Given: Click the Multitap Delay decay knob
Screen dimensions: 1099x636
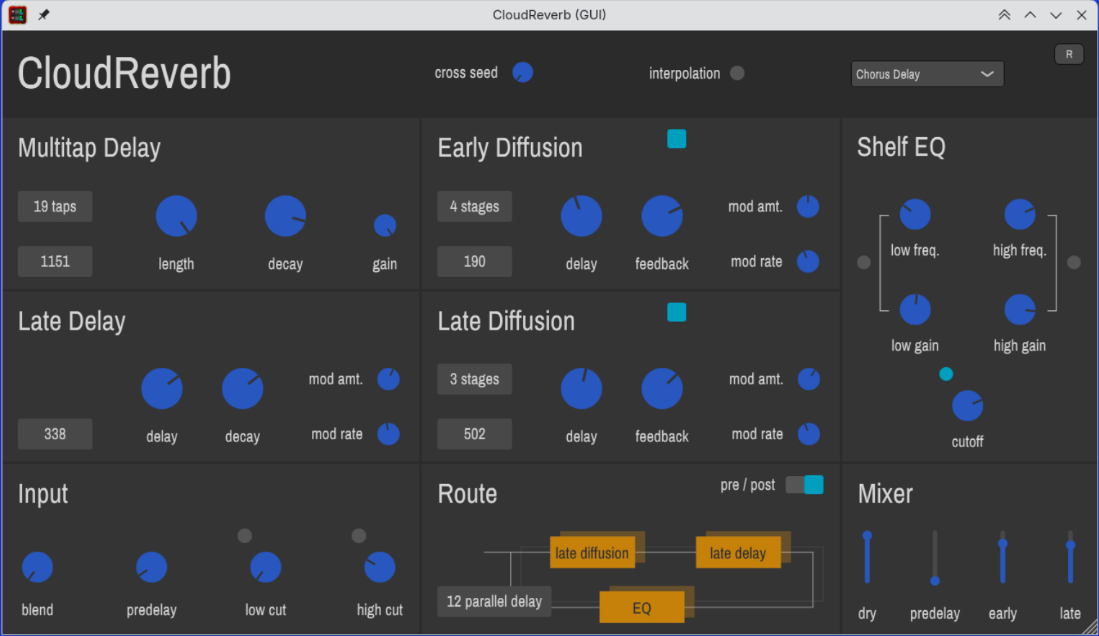Looking at the screenshot, I should click(285, 216).
